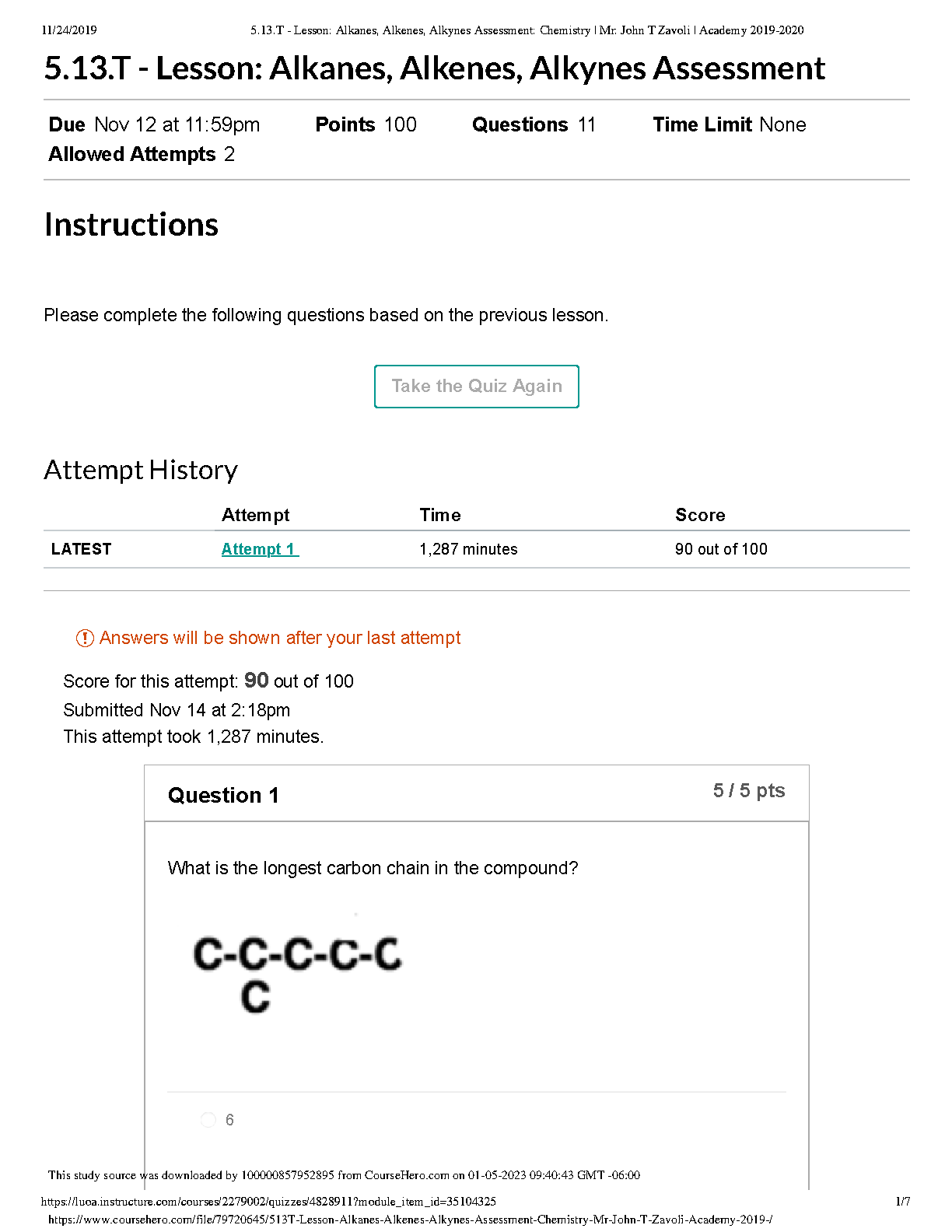Click the Attempt History heading
Screen dimensions: 952x1232
[x=141, y=470]
